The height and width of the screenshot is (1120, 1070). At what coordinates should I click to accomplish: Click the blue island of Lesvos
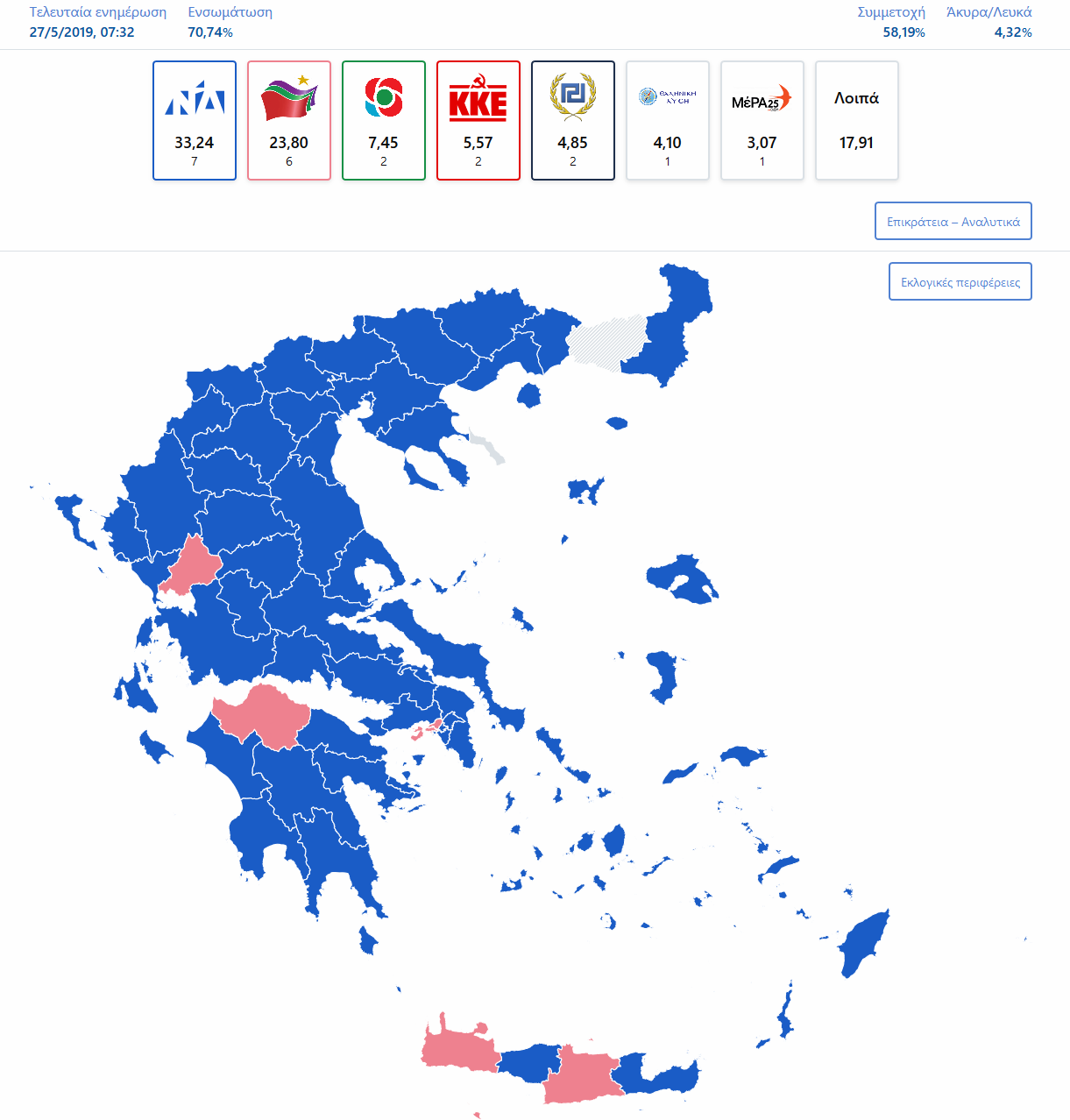[x=682, y=578]
